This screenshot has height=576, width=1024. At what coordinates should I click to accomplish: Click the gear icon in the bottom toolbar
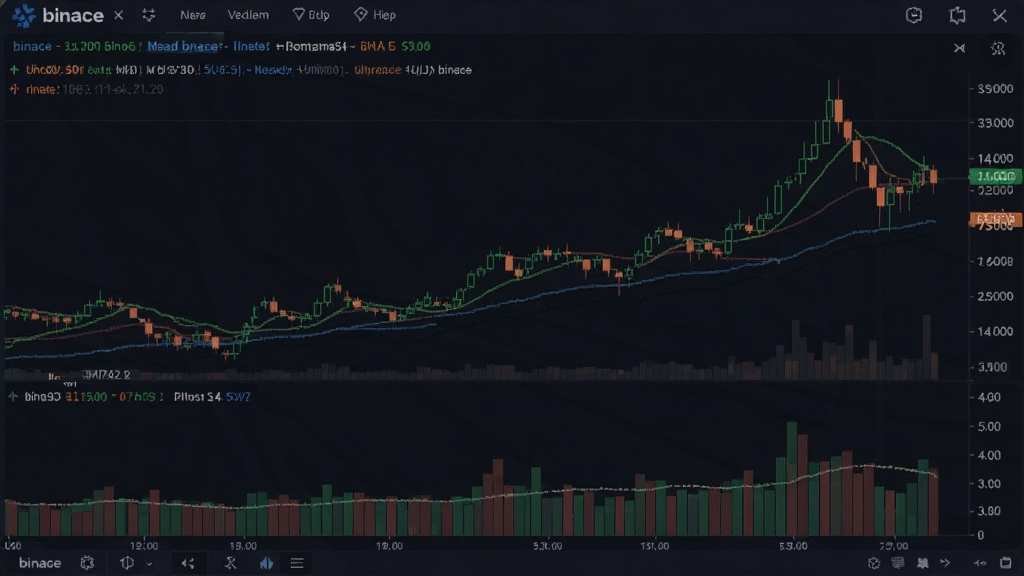click(87, 563)
